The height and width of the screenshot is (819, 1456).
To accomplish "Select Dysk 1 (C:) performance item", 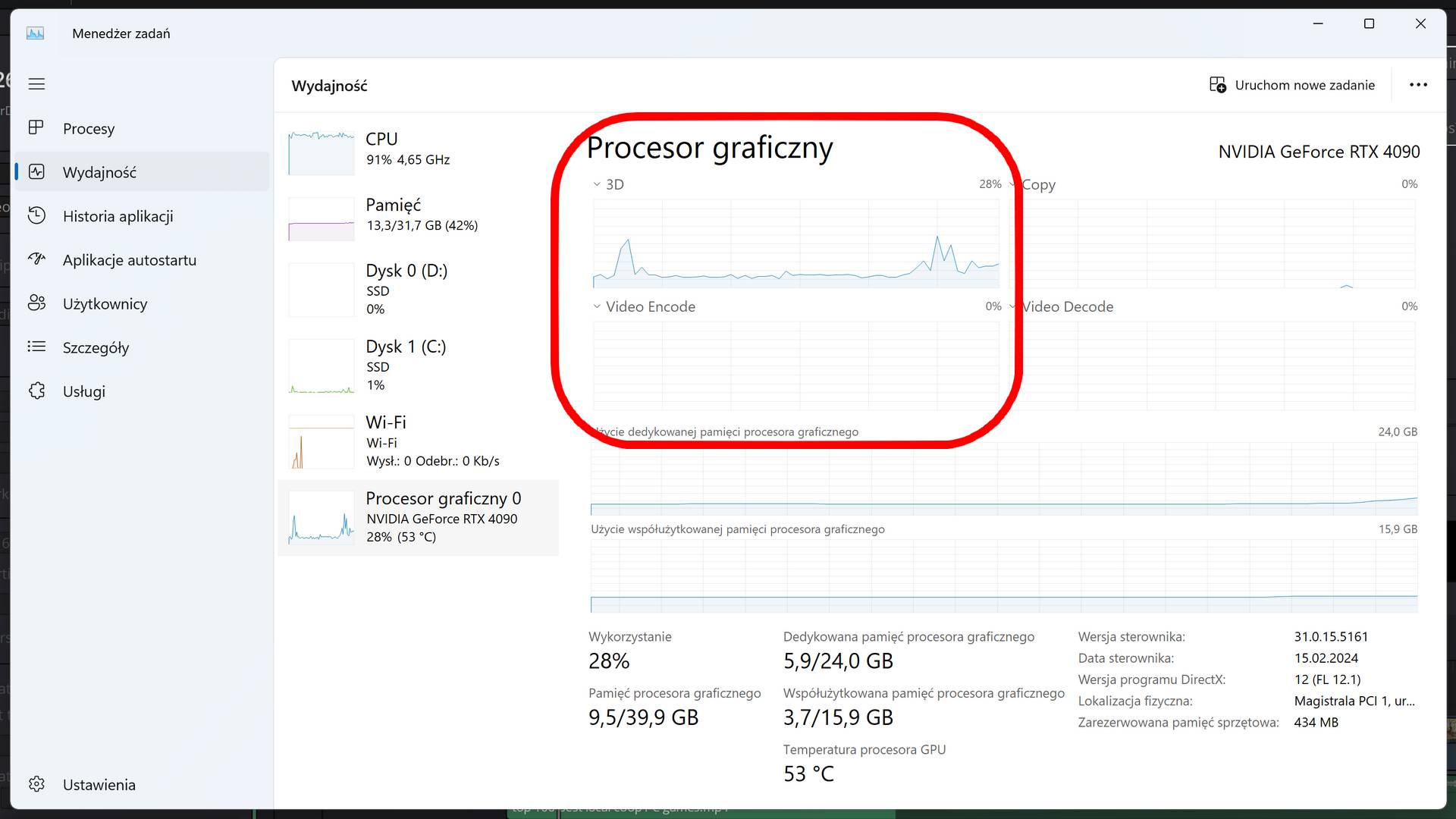I will [418, 365].
